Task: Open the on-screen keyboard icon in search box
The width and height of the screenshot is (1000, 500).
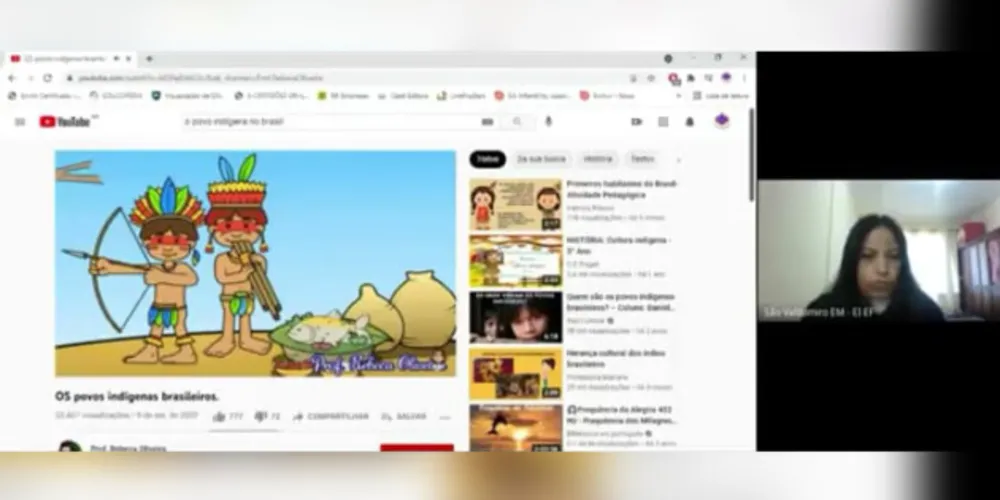Action: point(487,122)
